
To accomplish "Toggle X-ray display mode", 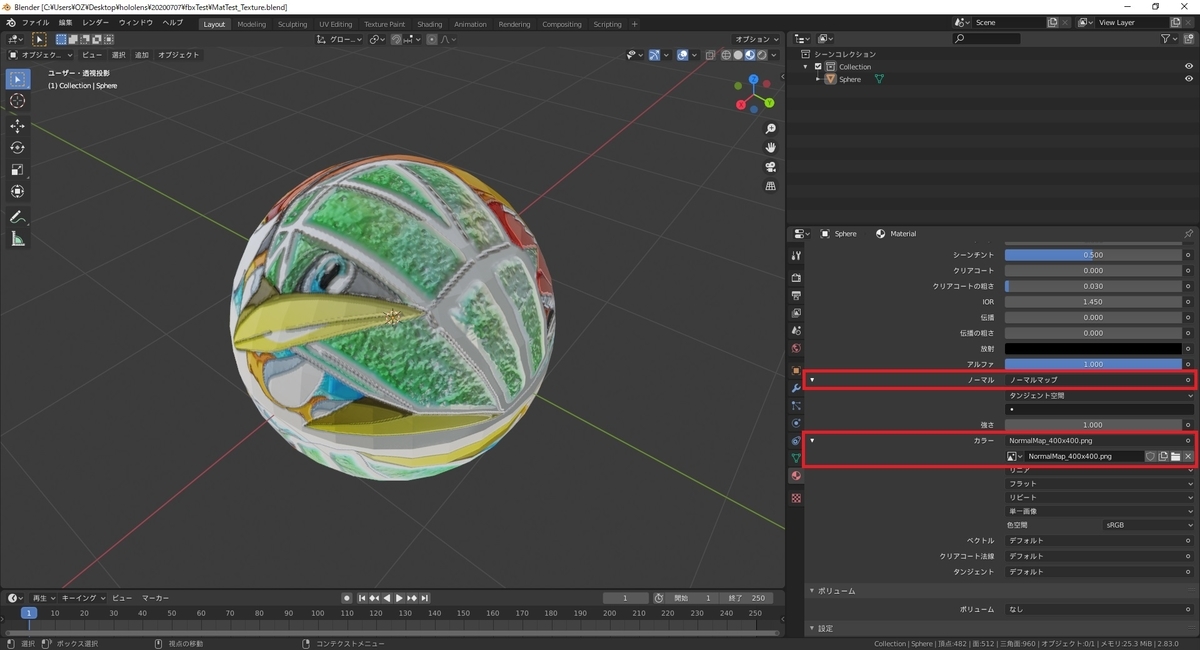I will [x=709, y=55].
